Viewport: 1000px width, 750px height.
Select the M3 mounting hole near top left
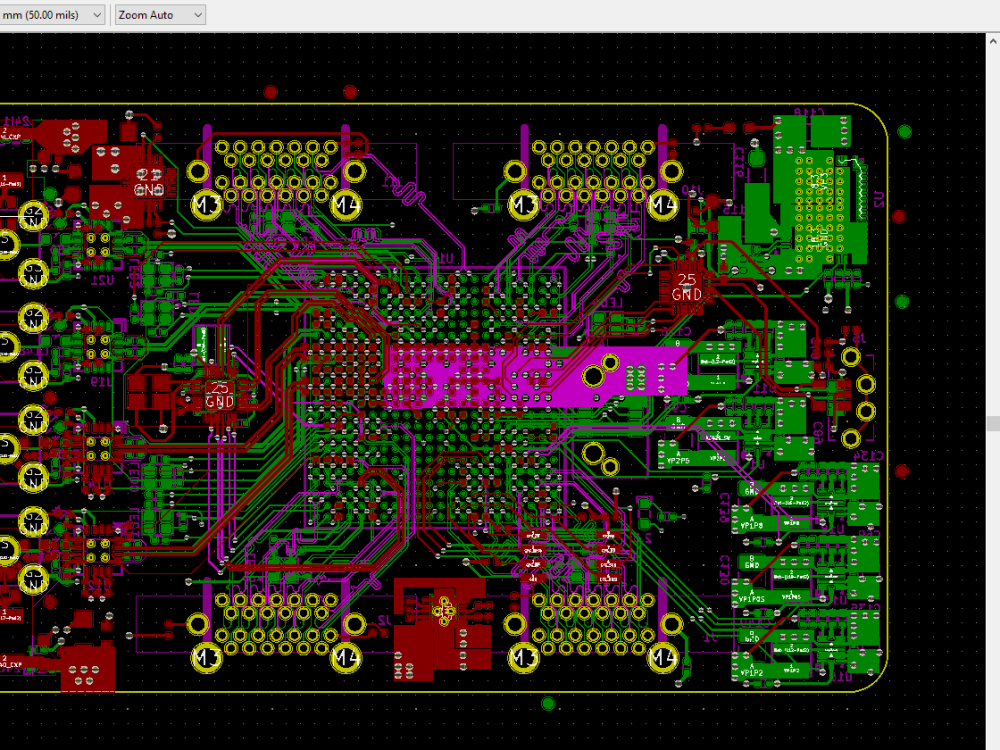[205, 203]
